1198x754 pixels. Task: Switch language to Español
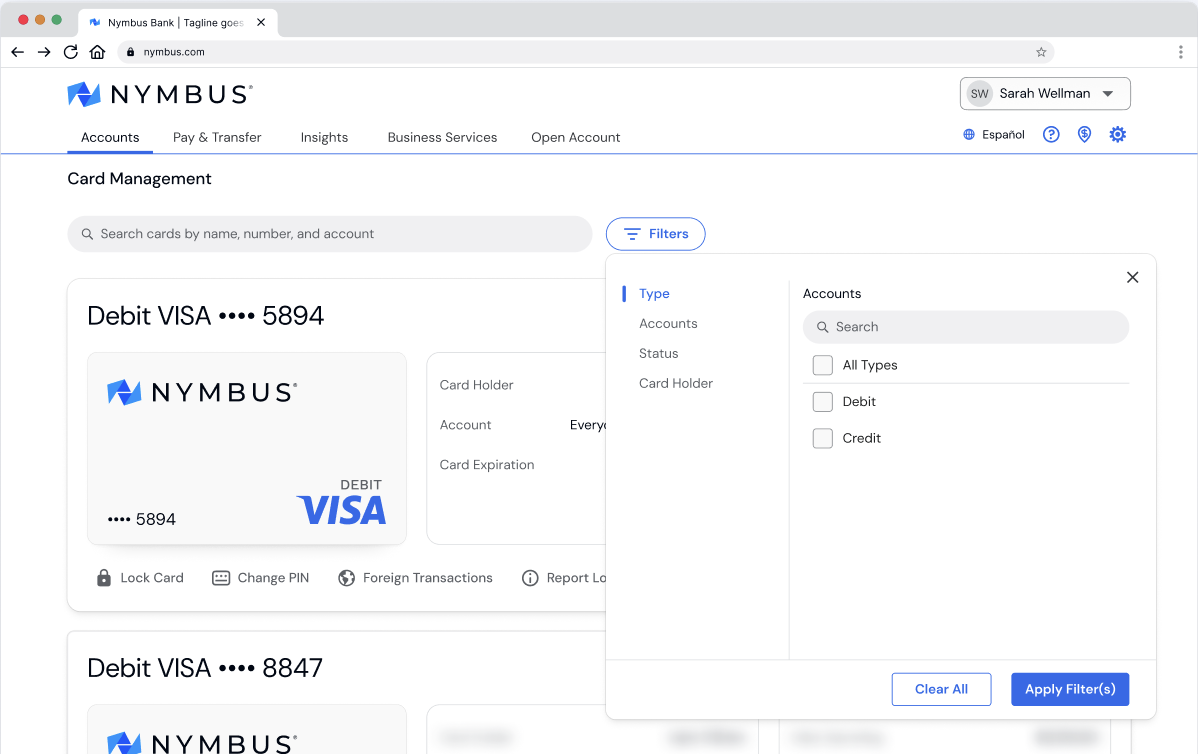click(1003, 134)
